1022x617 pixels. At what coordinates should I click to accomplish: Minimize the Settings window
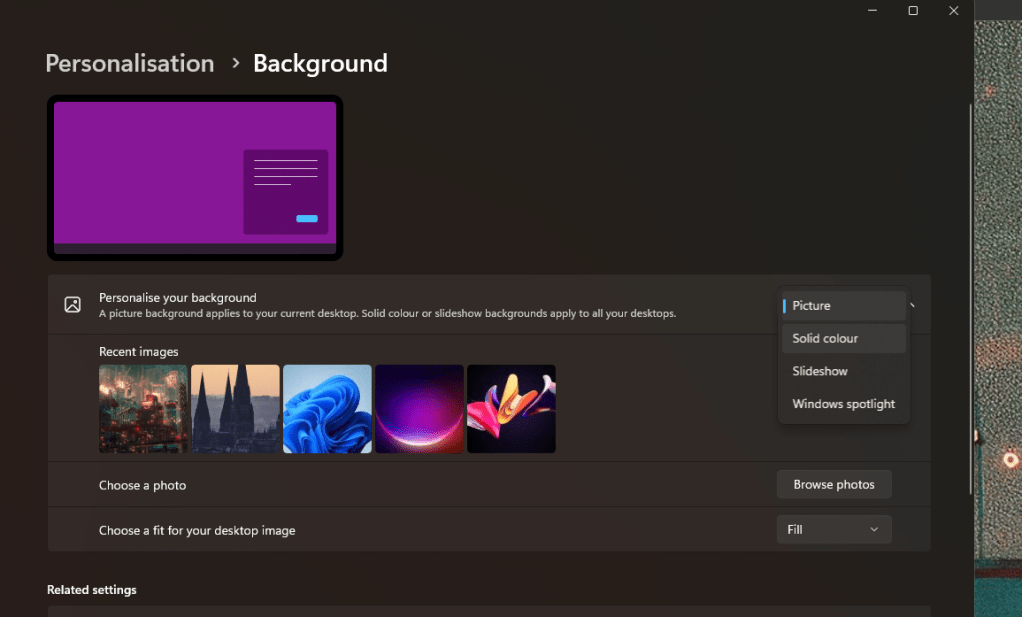tap(872, 10)
